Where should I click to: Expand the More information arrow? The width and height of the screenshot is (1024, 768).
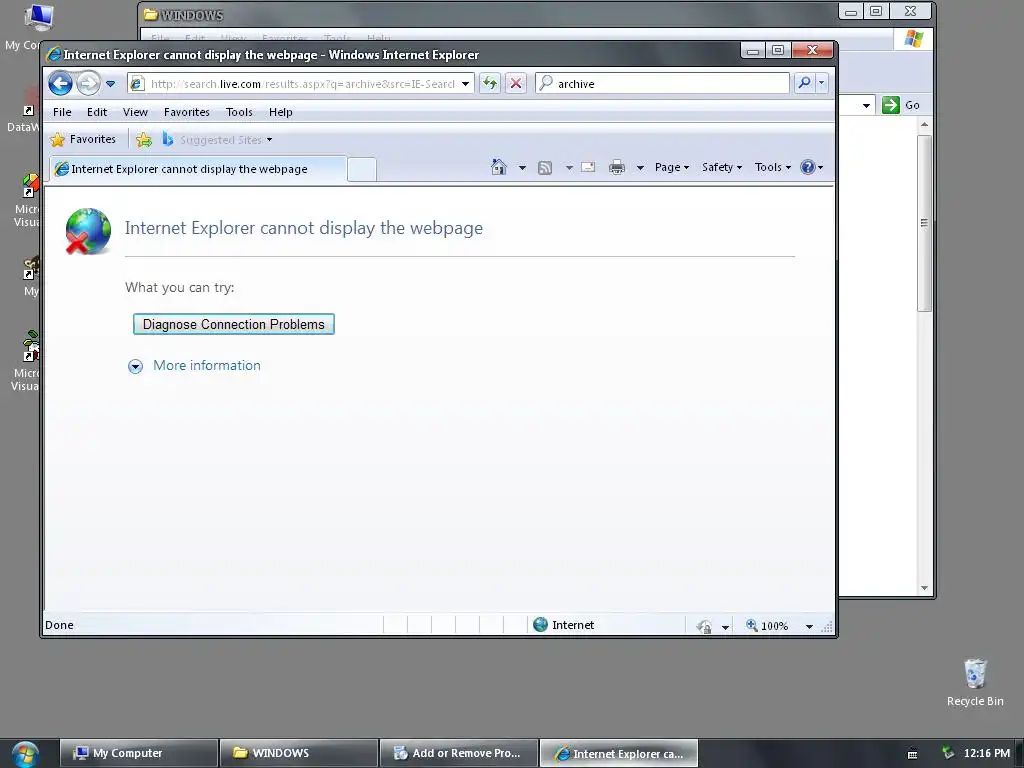[135, 366]
